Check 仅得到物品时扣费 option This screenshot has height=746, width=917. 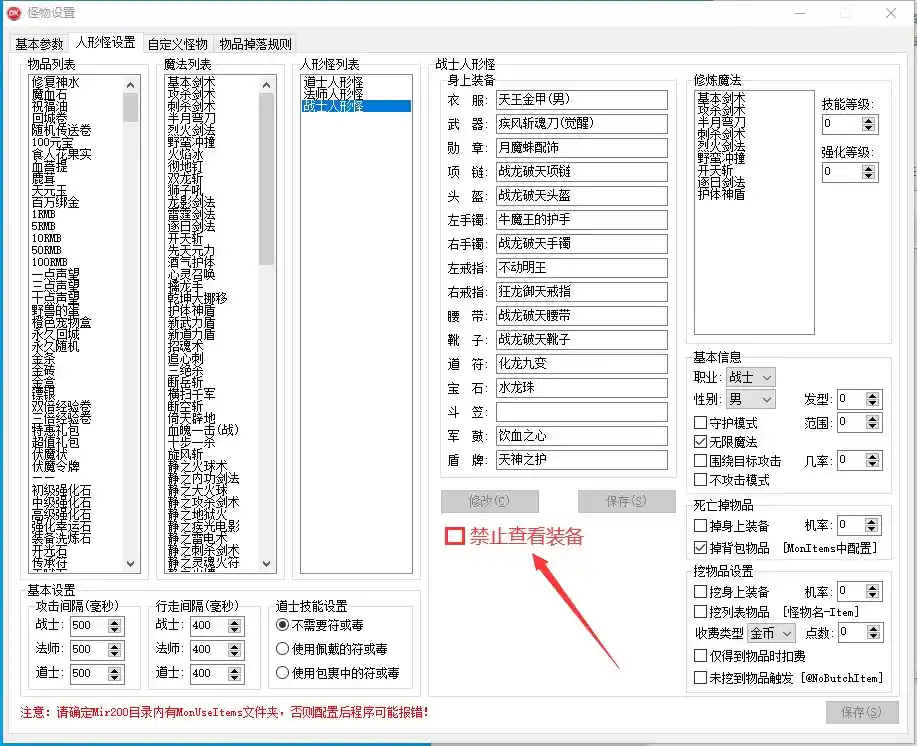click(x=700, y=656)
